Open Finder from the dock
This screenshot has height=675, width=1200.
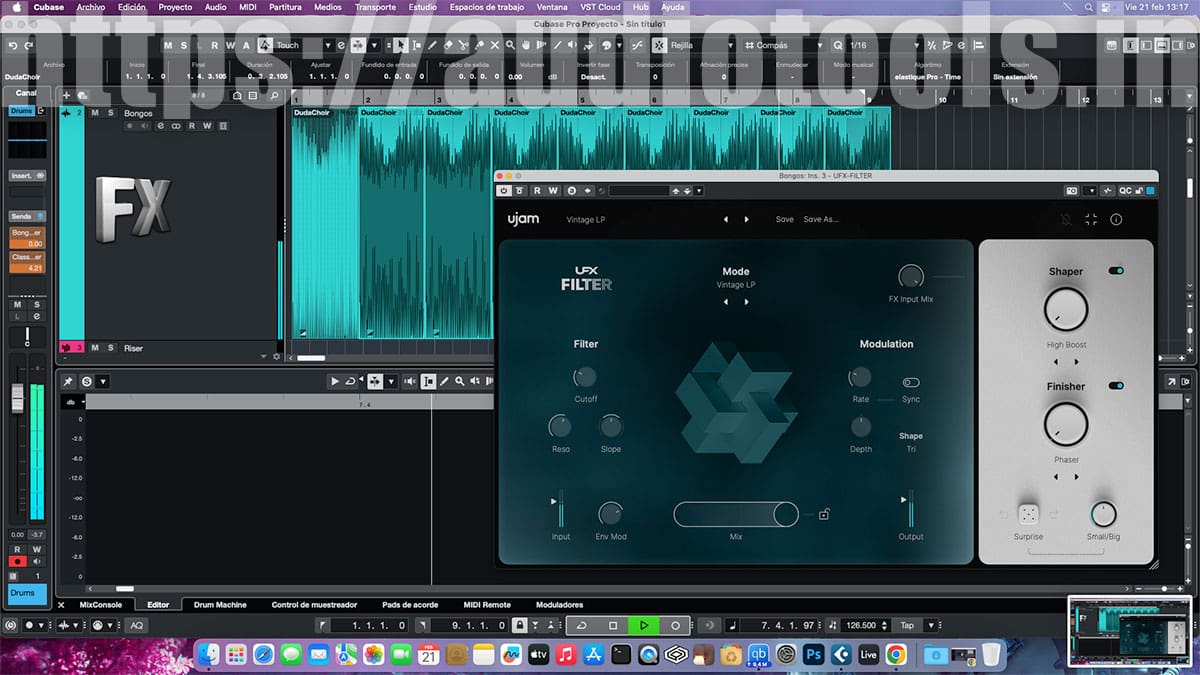point(209,654)
